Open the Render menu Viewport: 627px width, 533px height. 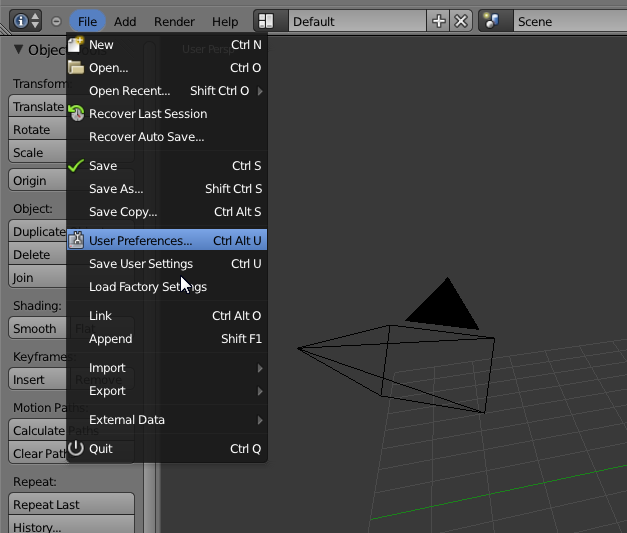(x=174, y=21)
